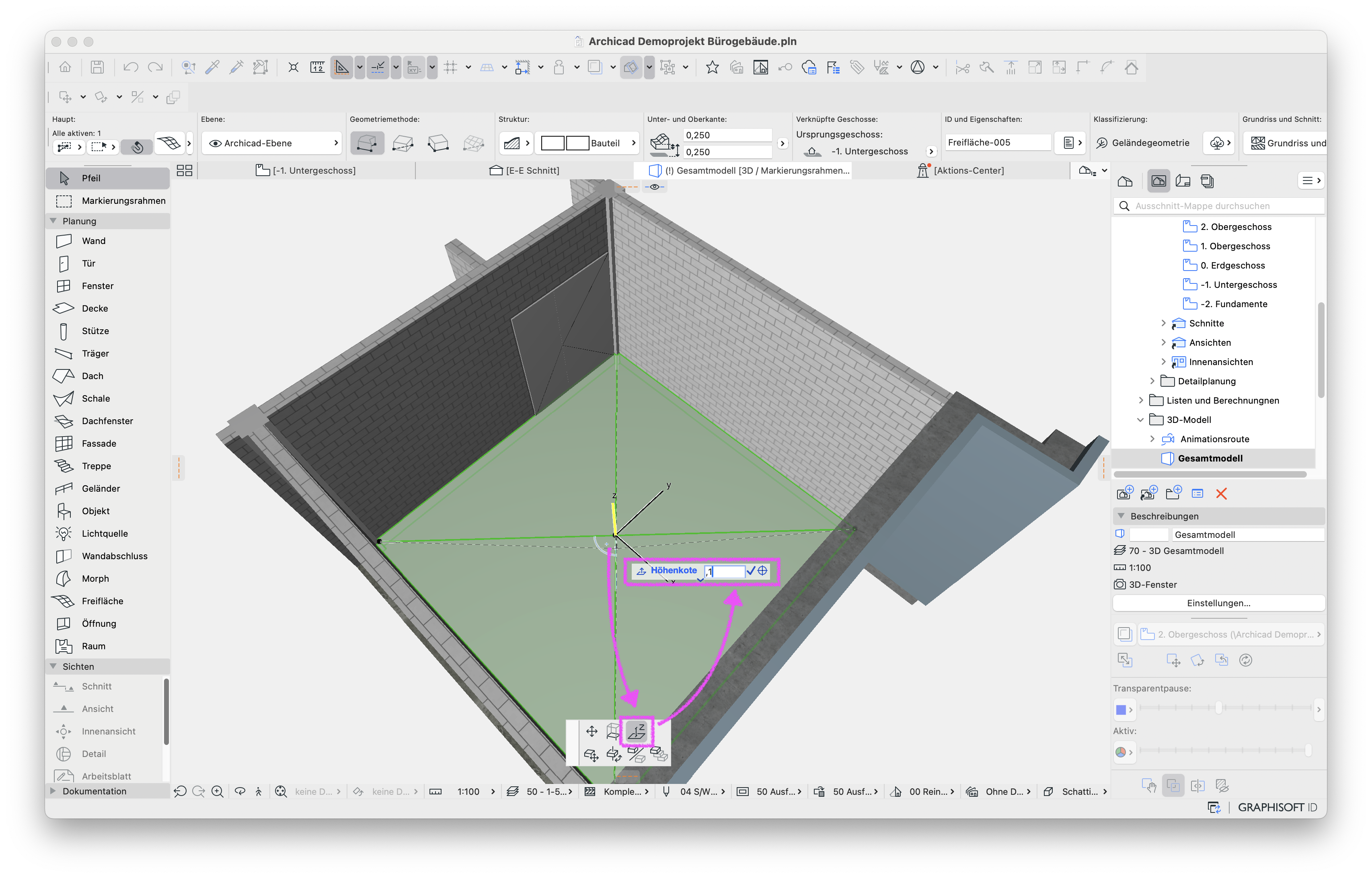Select the Stütze column tool
Viewport: 1372px width, 878px height.
click(108, 331)
